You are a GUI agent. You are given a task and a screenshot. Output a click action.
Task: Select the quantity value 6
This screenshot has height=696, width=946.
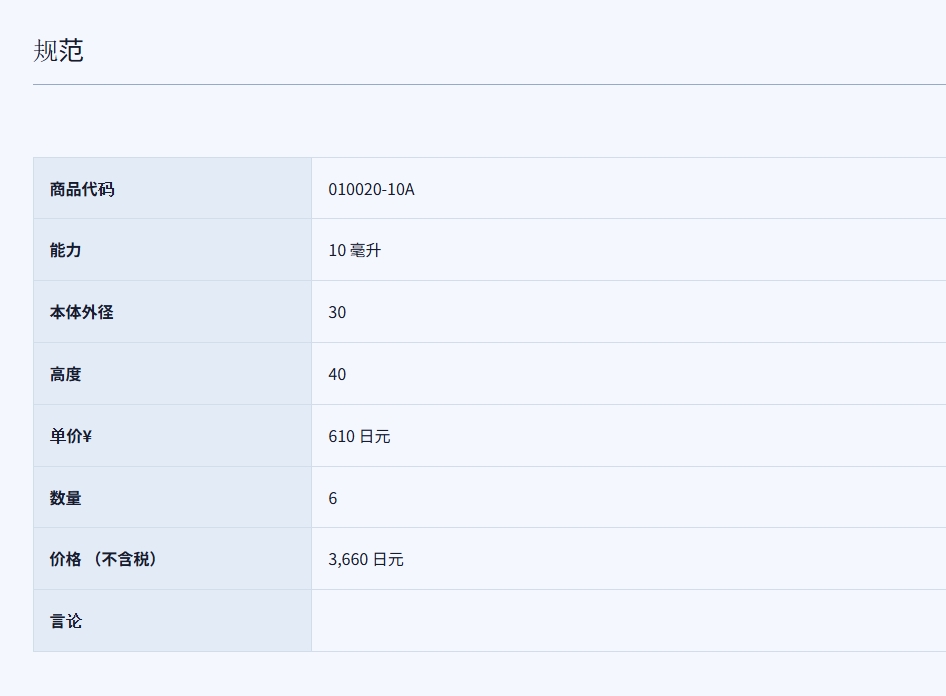tap(333, 499)
